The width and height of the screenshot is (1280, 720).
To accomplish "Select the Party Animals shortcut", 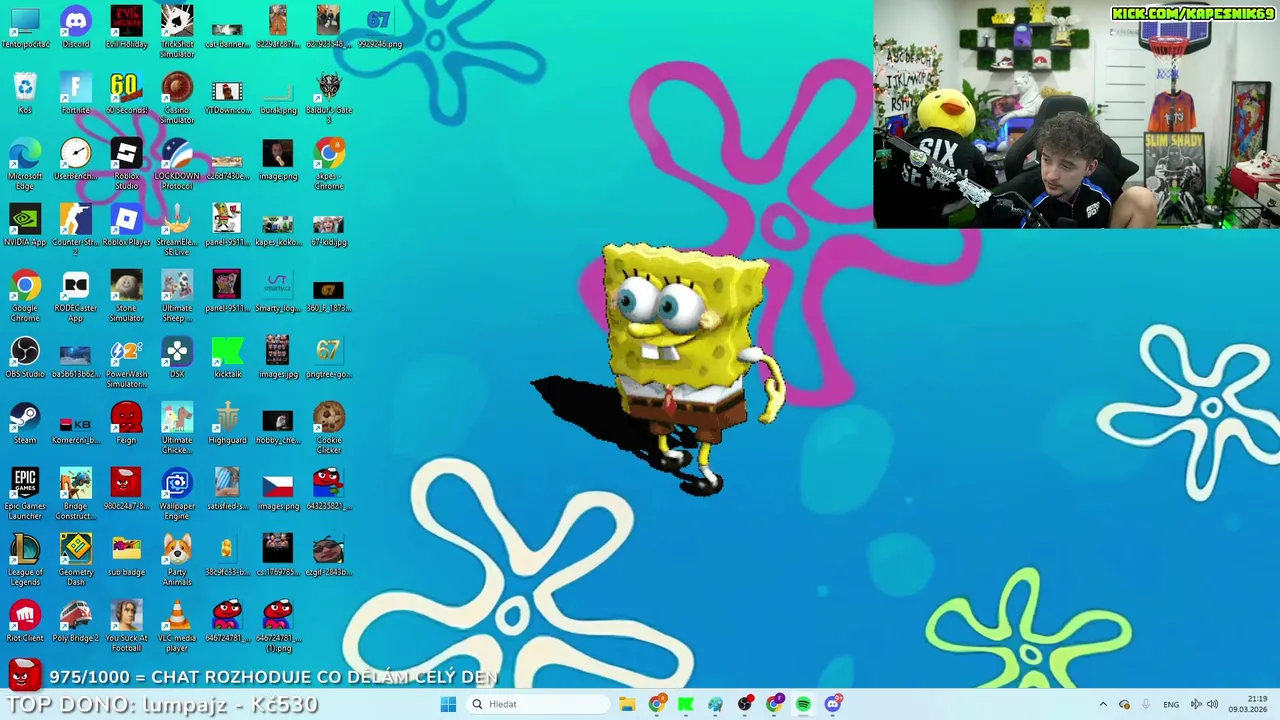I will [177, 559].
